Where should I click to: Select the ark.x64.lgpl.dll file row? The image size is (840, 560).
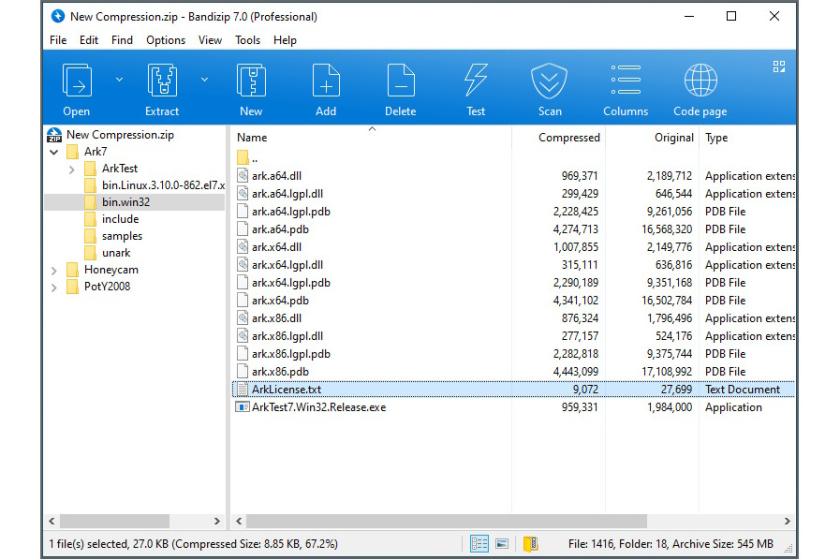coord(514,265)
